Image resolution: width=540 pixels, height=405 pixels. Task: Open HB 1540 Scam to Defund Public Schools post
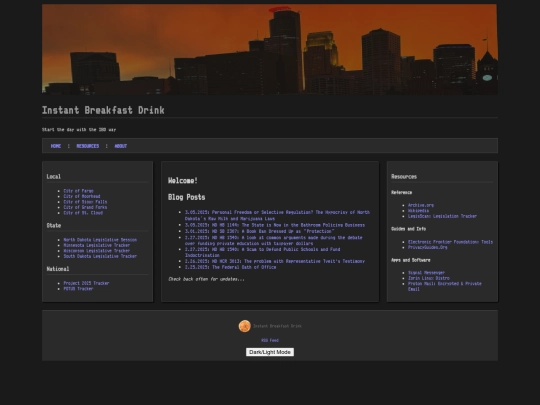(262, 252)
